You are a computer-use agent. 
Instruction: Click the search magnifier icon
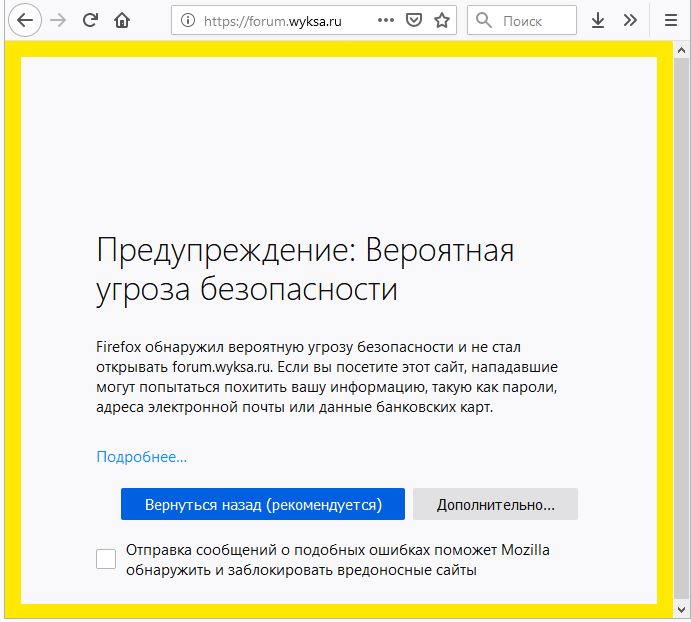tap(483, 20)
